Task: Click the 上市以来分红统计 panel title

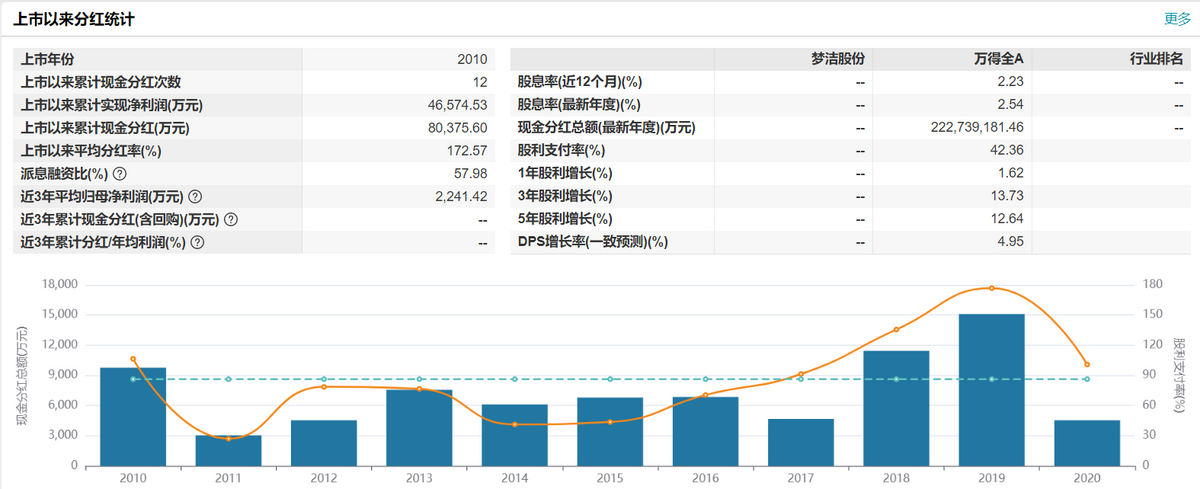Action: [x=74, y=19]
